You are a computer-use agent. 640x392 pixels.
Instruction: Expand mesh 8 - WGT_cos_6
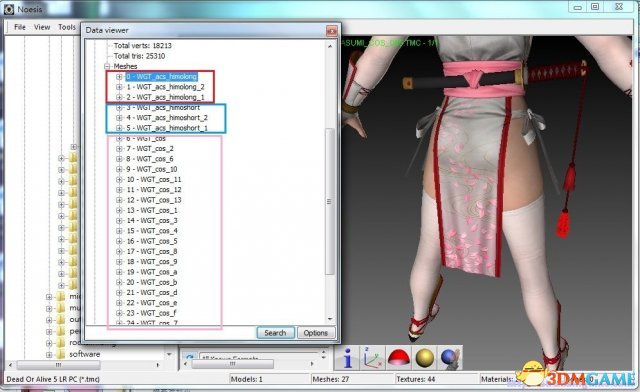[119, 159]
